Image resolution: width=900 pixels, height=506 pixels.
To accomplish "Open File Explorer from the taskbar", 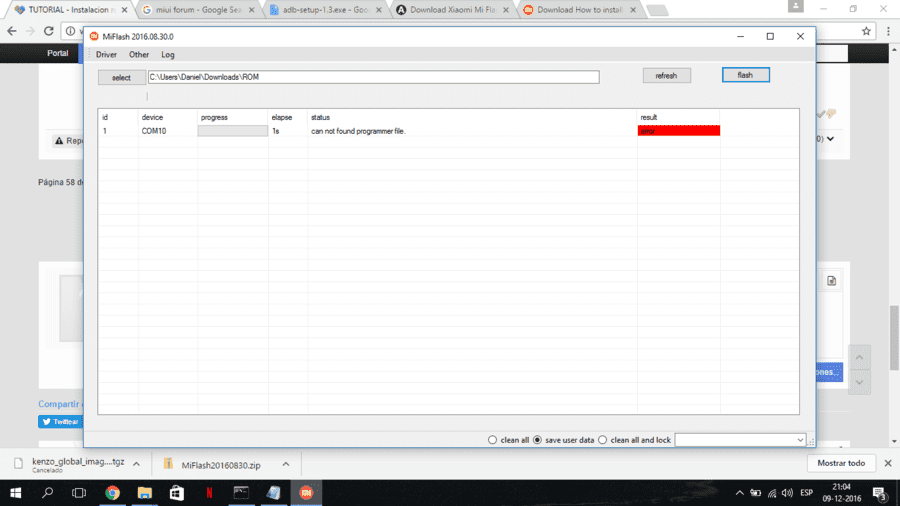I will [x=144, y=493].
